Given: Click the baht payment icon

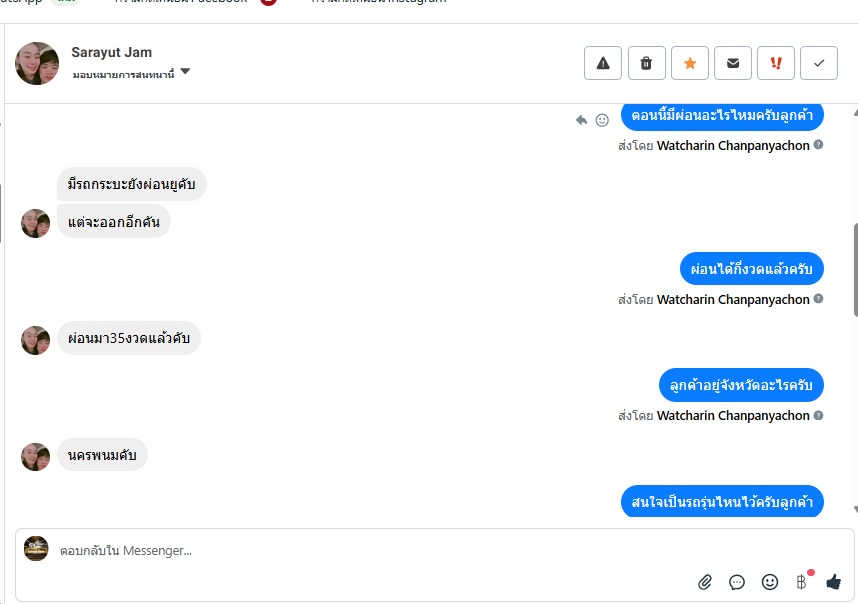Looking at the screenshot, I should click(802, 582).
